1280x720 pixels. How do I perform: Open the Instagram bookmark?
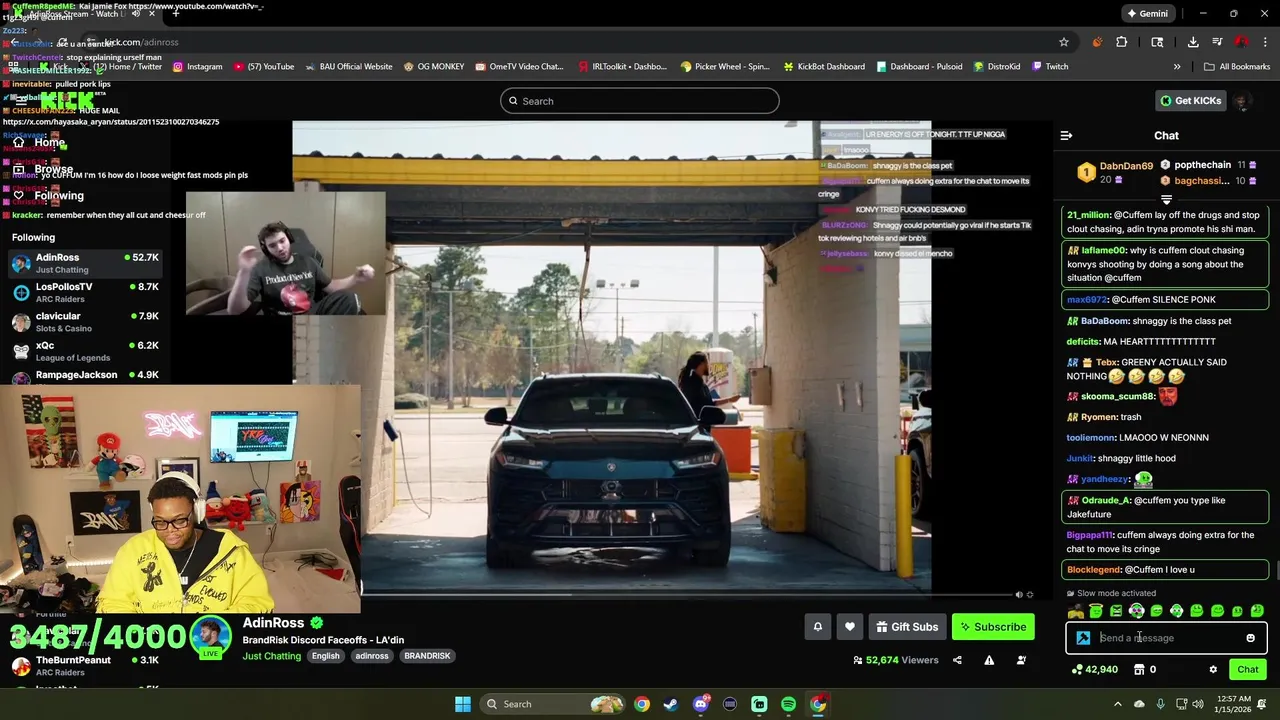pos(197,67)
